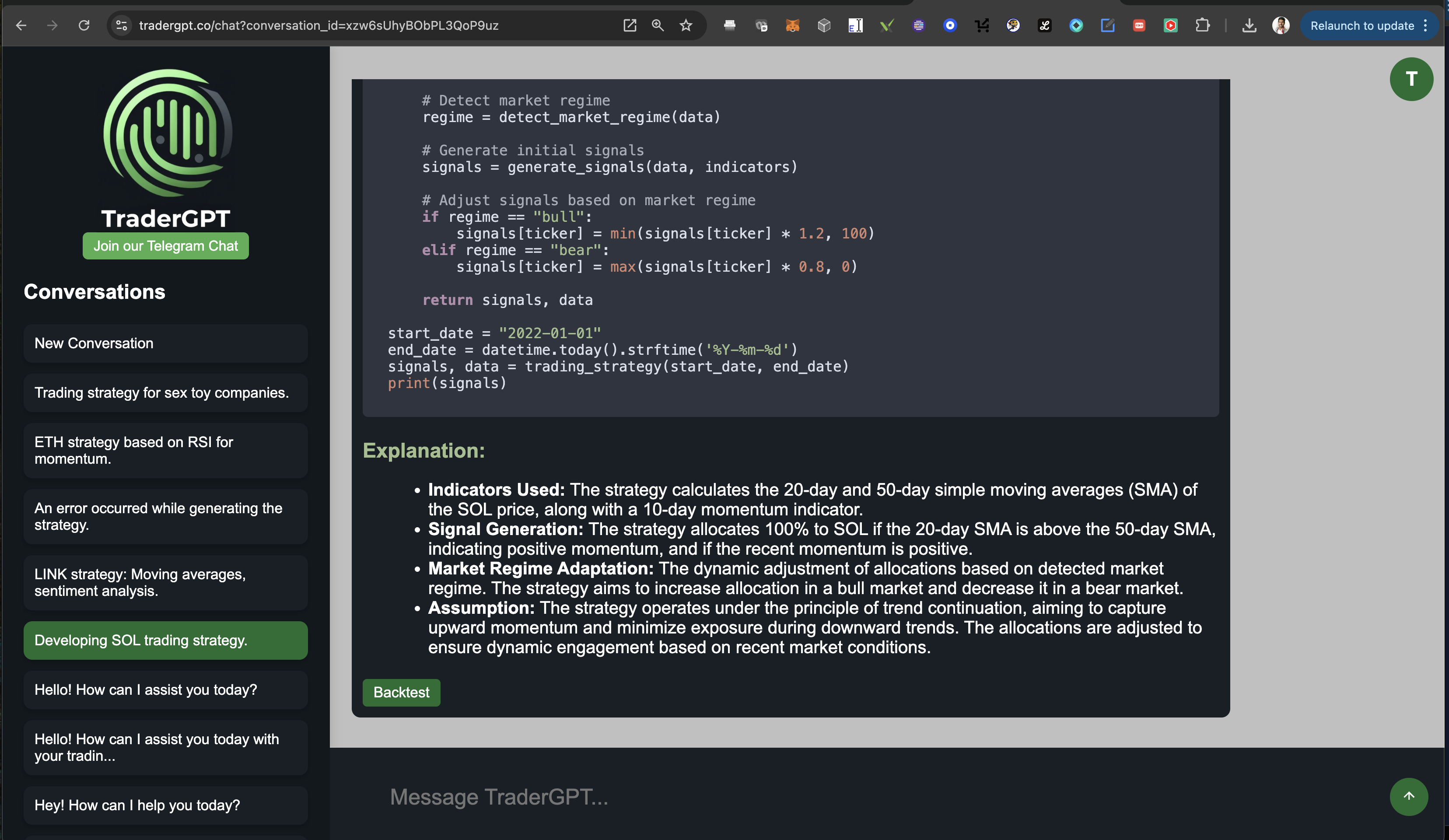The width and height of the screenshot is (1449, 840).
Task: Send message with green up-arrow button
Action: click(1408, 796)
